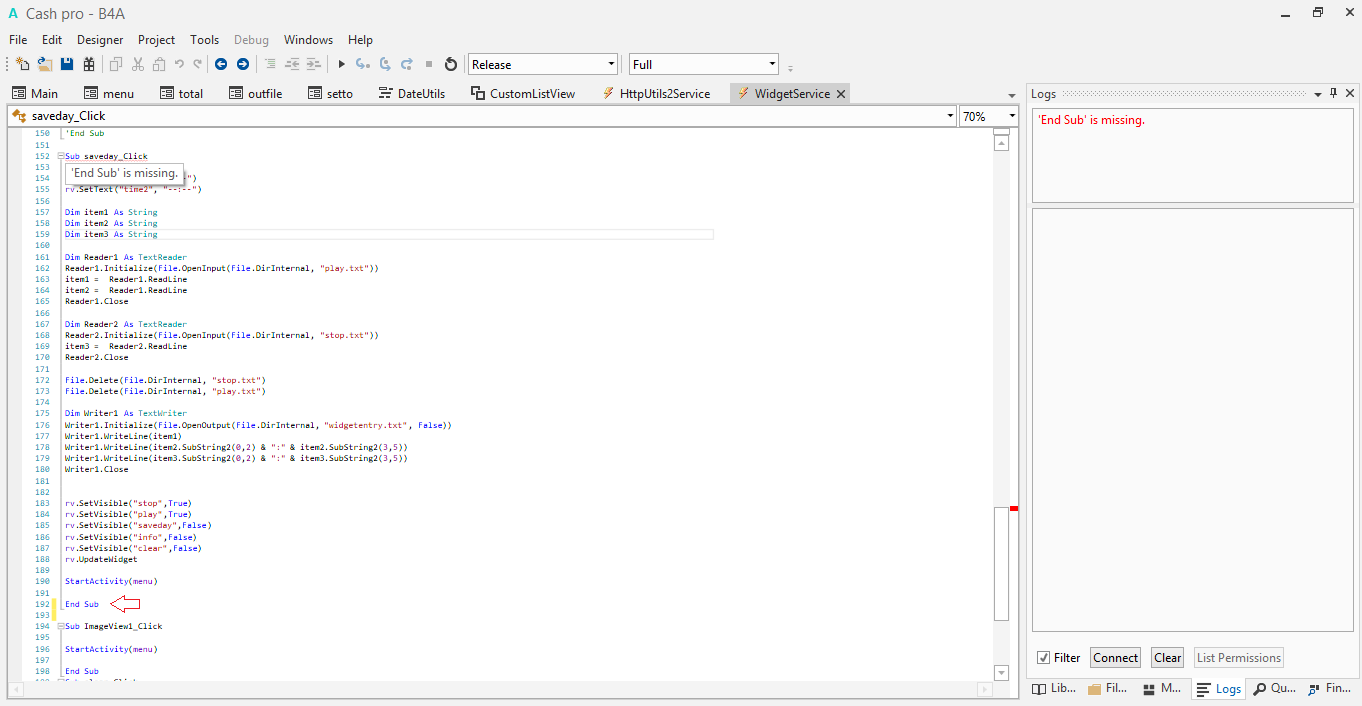
Task: Click the Run (play) icon in toolbar
Action: click(x=341, y=64)
